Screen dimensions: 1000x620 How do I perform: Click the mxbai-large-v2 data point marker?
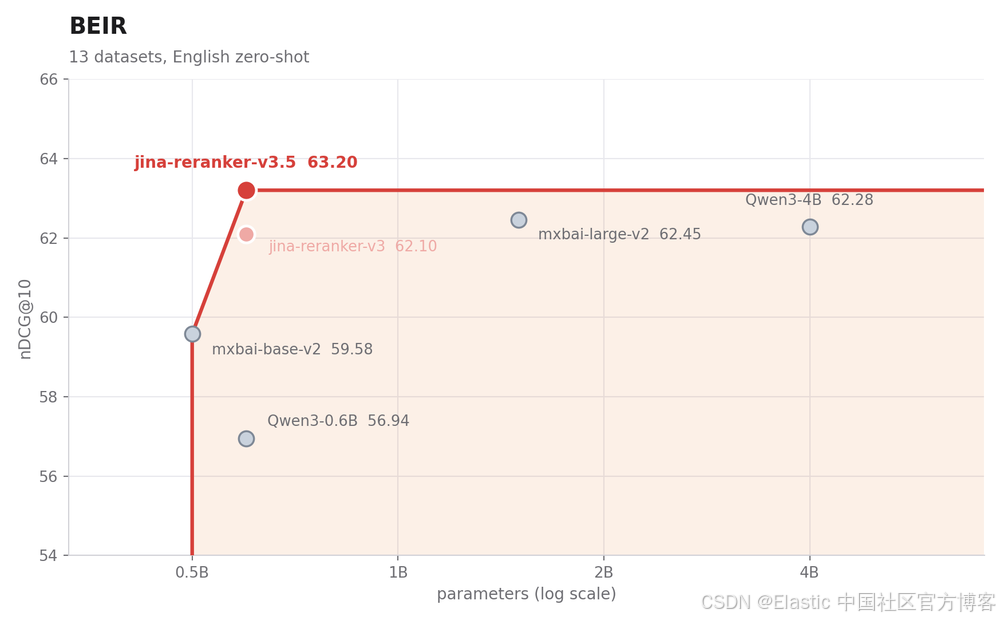coord(518,220)
